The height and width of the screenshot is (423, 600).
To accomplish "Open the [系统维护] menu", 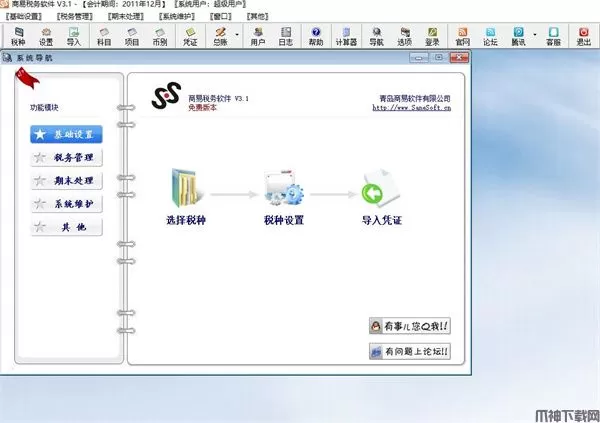I will coord(177,16).
